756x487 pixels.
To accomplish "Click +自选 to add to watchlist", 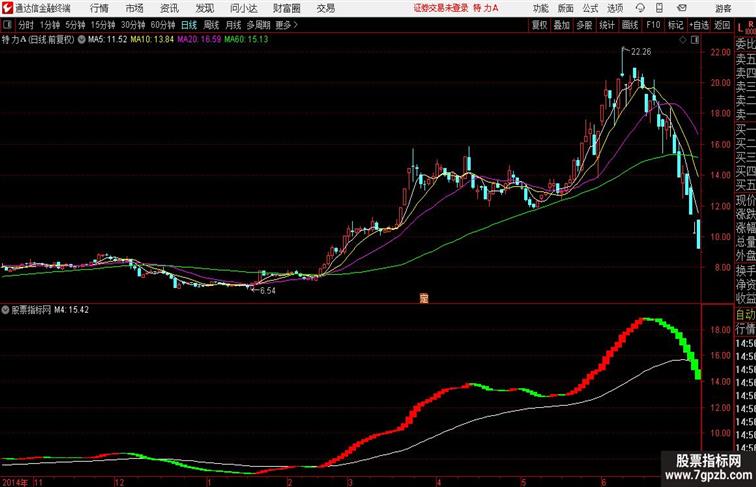I will [699, 25].
